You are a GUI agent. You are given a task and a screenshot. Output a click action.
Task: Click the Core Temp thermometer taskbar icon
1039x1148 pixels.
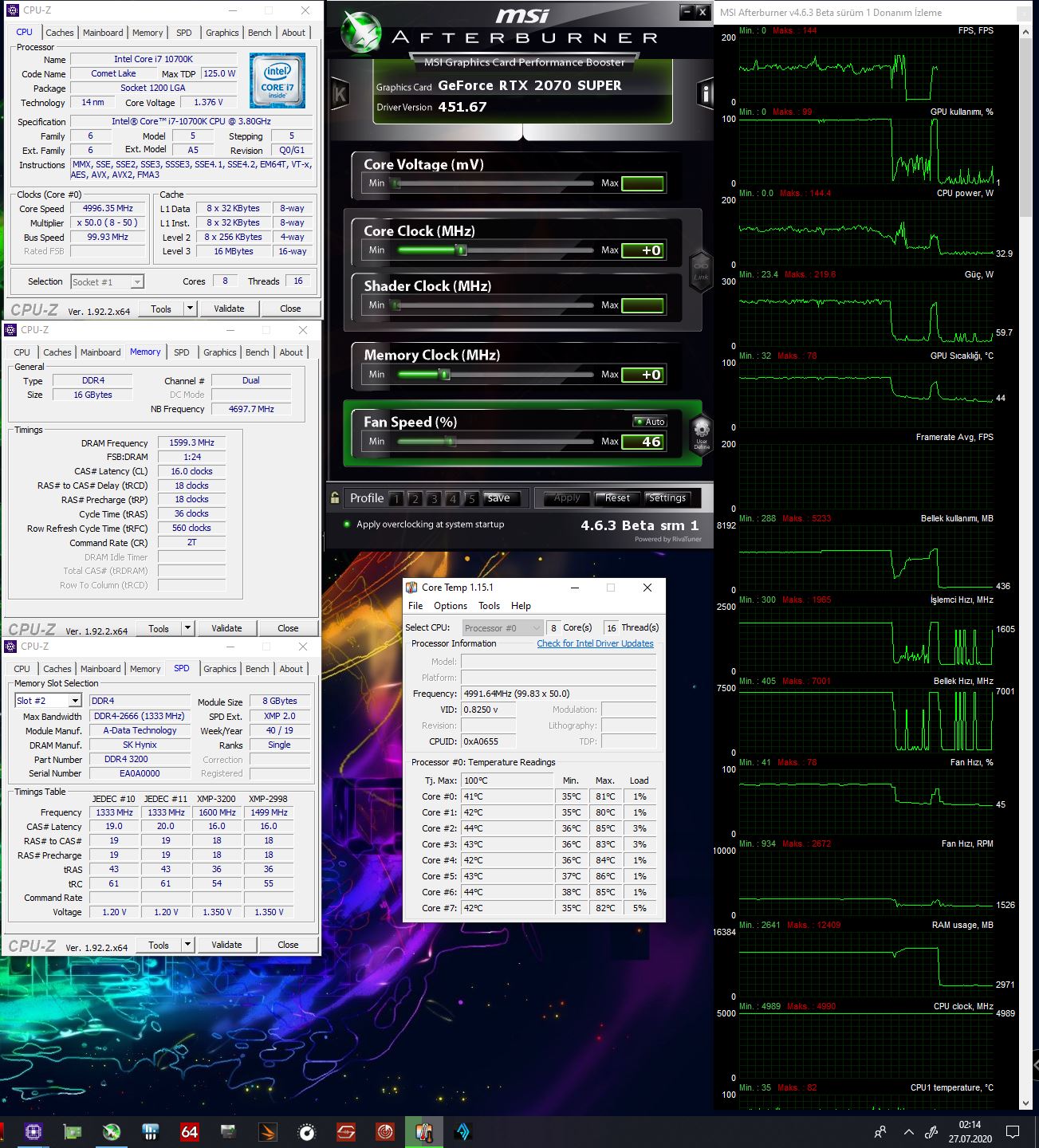coord(423,1131)
